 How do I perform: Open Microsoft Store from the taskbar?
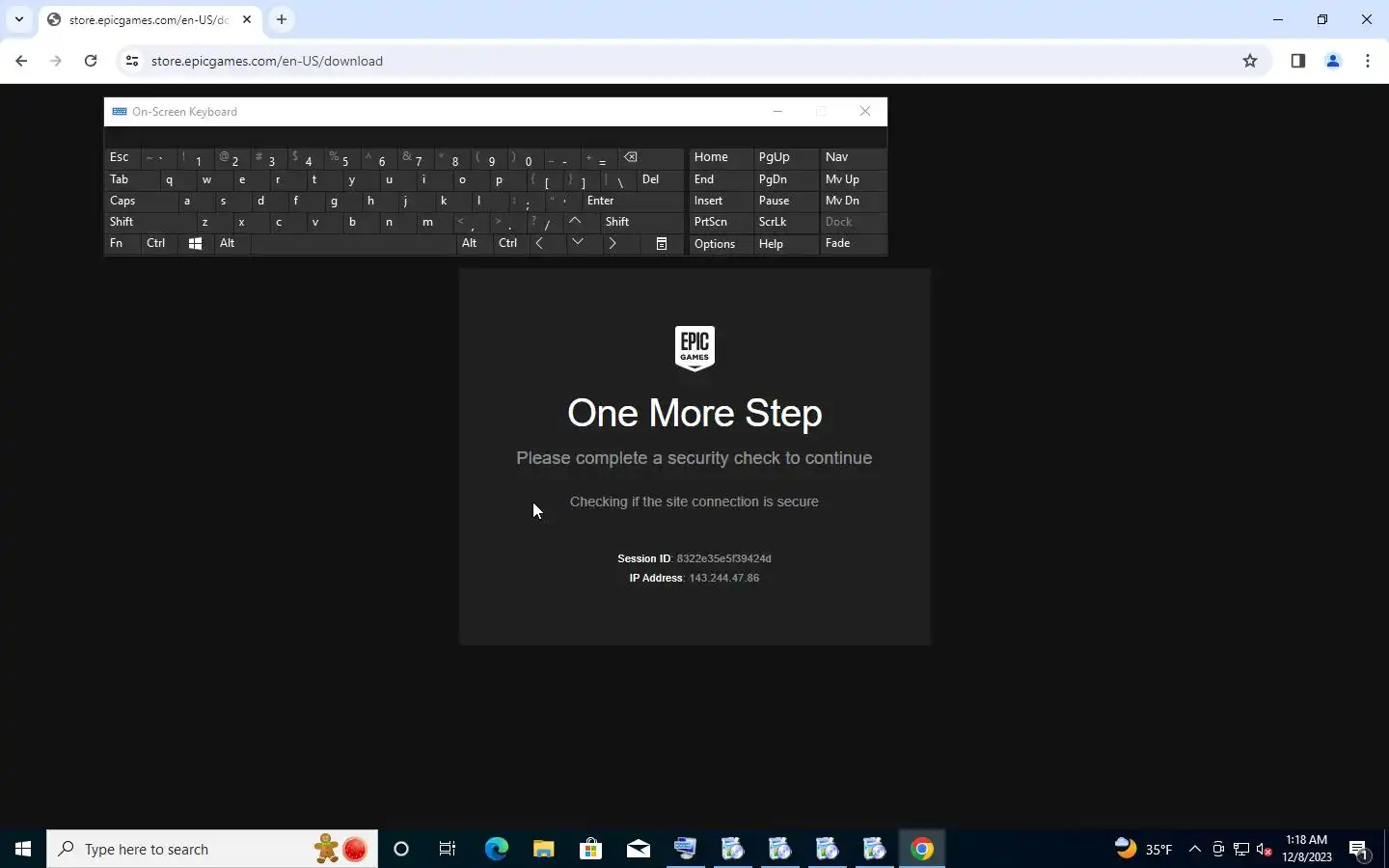click(x=590, y=849)
